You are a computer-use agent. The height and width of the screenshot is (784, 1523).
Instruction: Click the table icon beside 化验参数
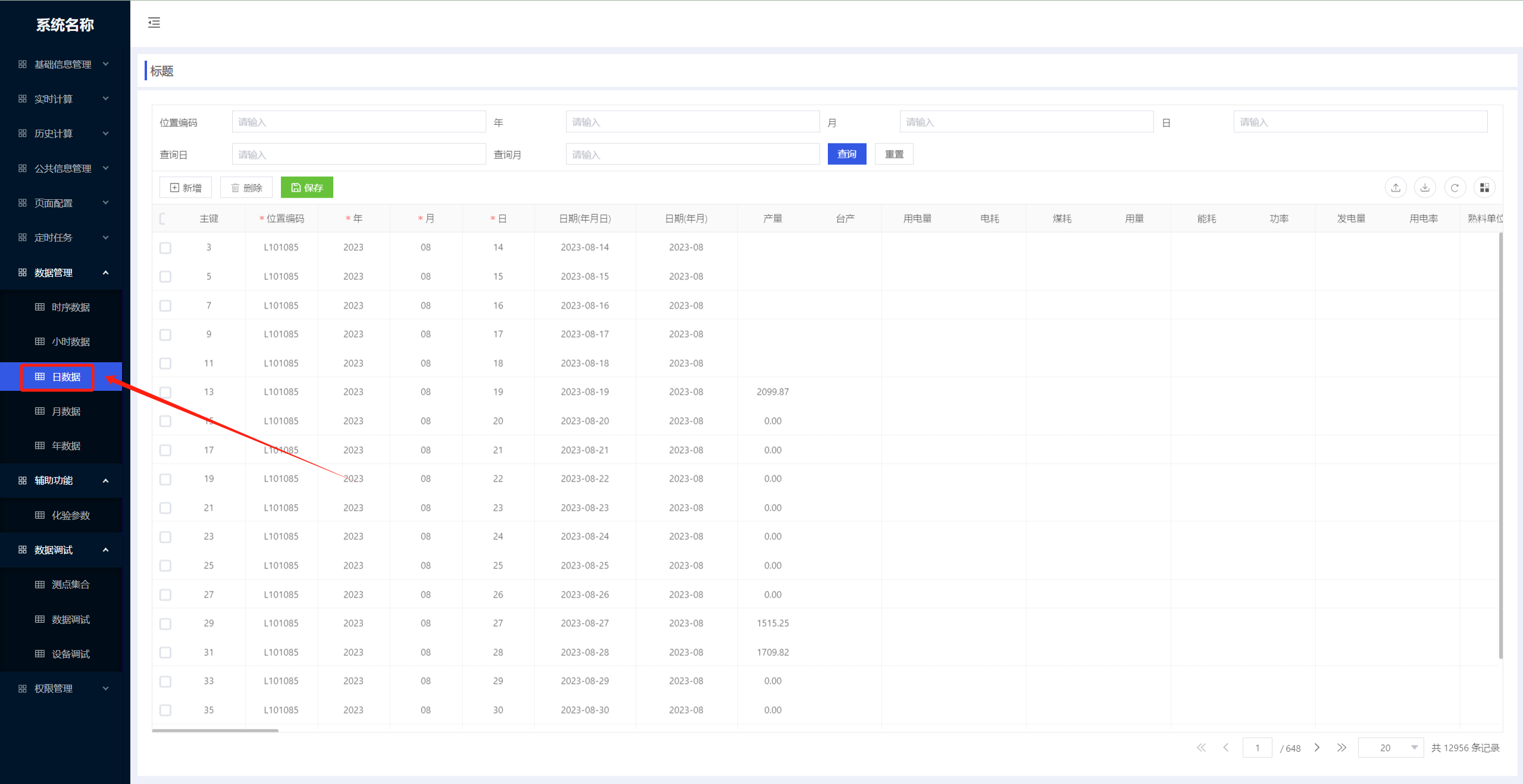coord(40,515)
